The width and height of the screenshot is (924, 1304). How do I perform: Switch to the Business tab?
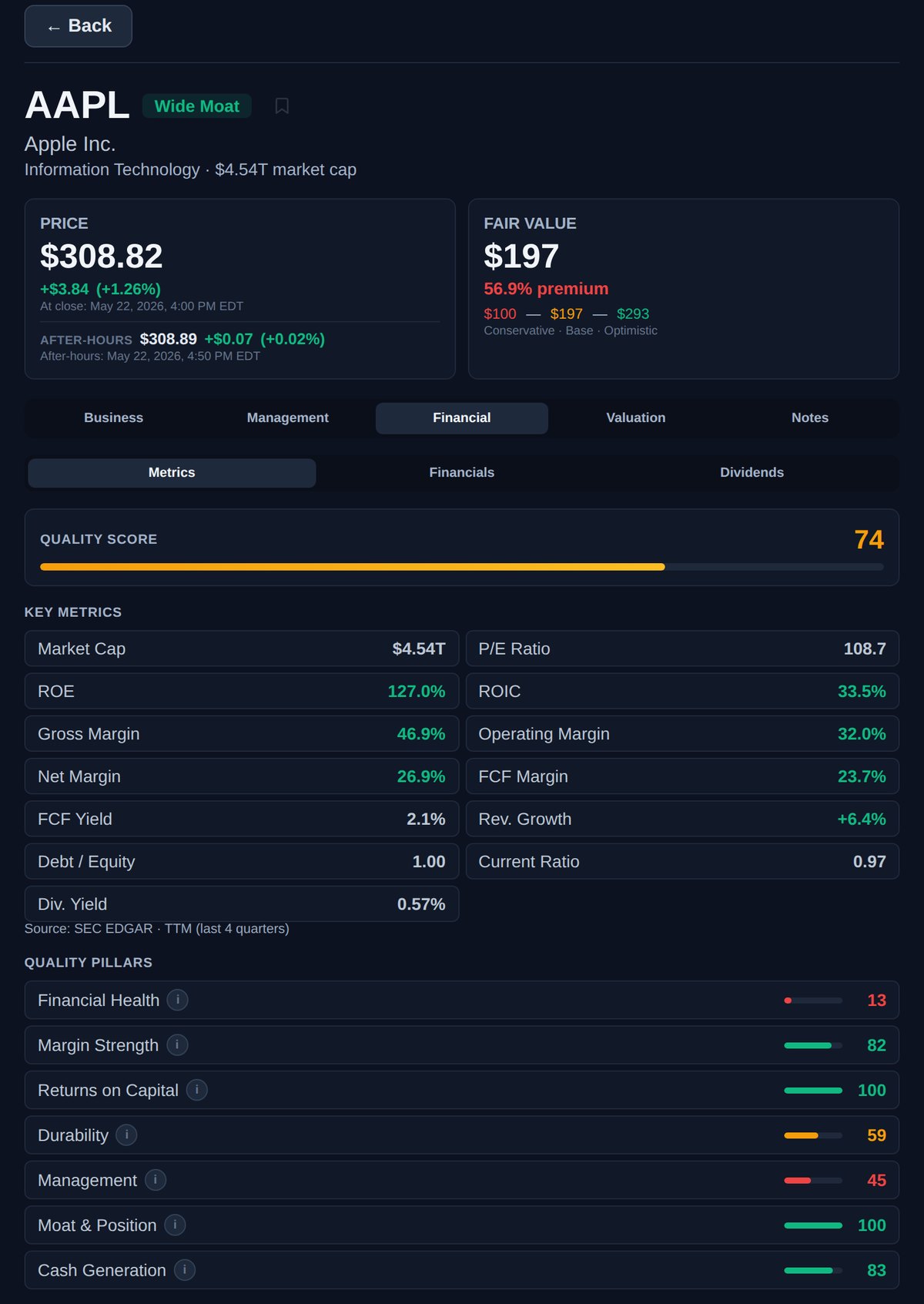(x=114, y=417)
